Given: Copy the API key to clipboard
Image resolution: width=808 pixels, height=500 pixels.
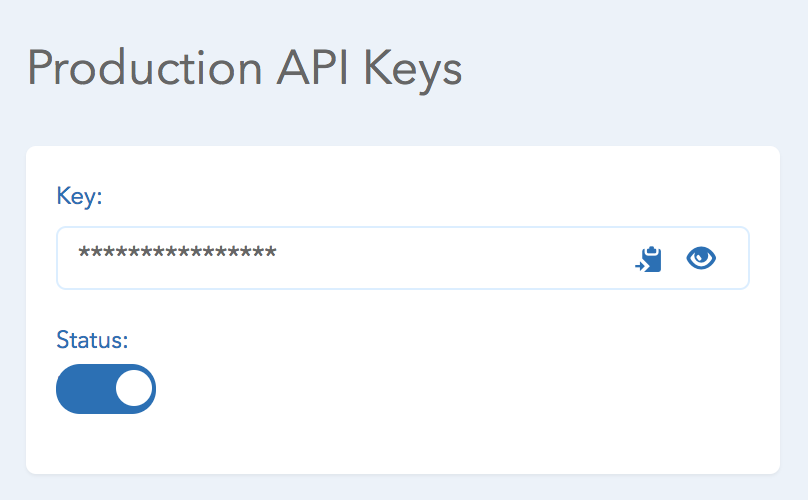Looking at the screenshot, I should pyautogui.click(x=648, y=259).
